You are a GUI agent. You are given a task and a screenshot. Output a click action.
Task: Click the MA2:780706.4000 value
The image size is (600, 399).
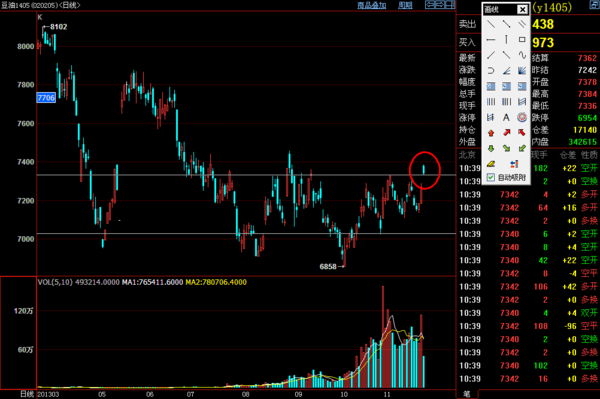pyautogui.click(x=216, y=282)
